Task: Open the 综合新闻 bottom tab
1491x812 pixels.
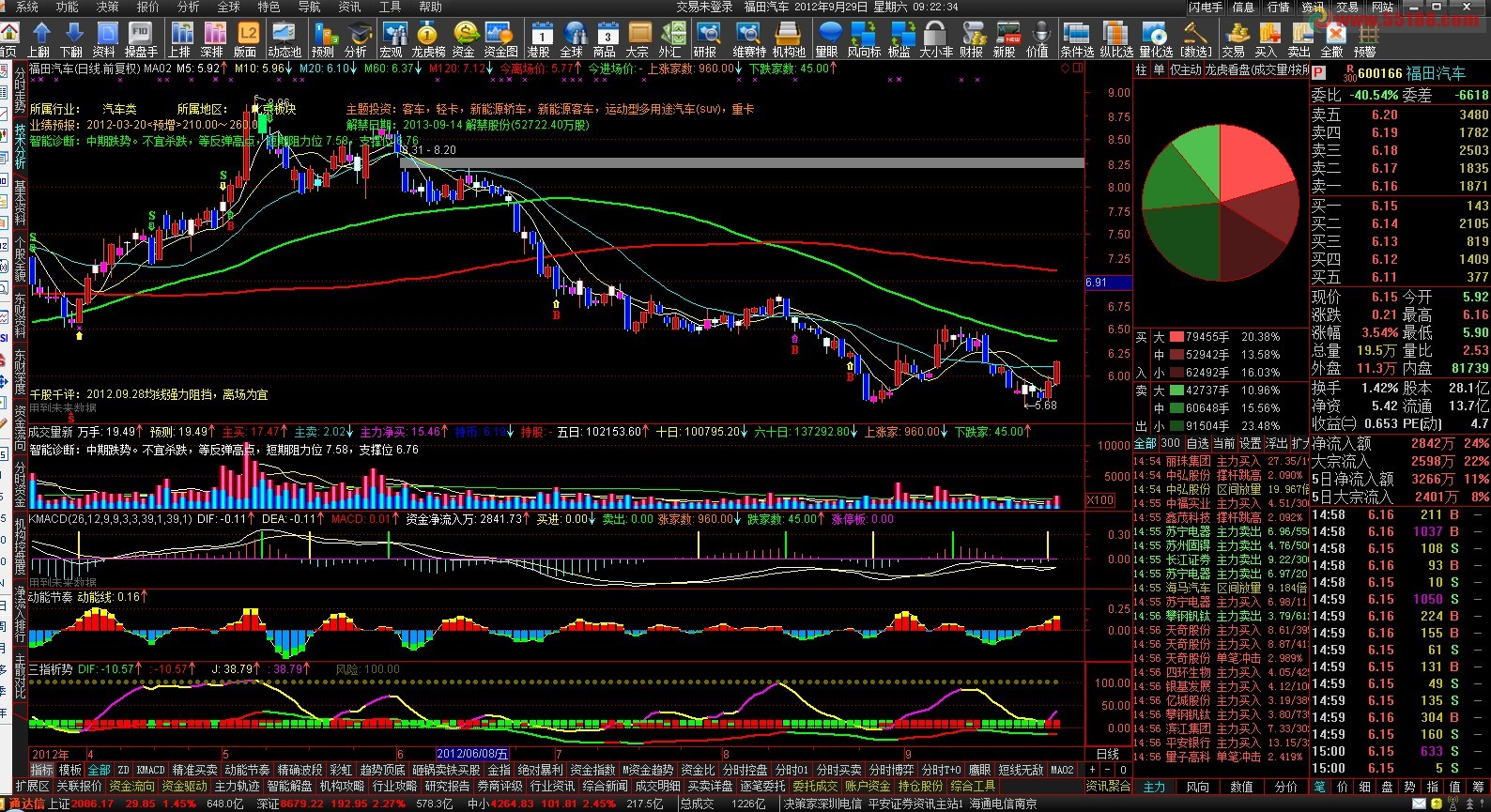Action: point(605,786)
